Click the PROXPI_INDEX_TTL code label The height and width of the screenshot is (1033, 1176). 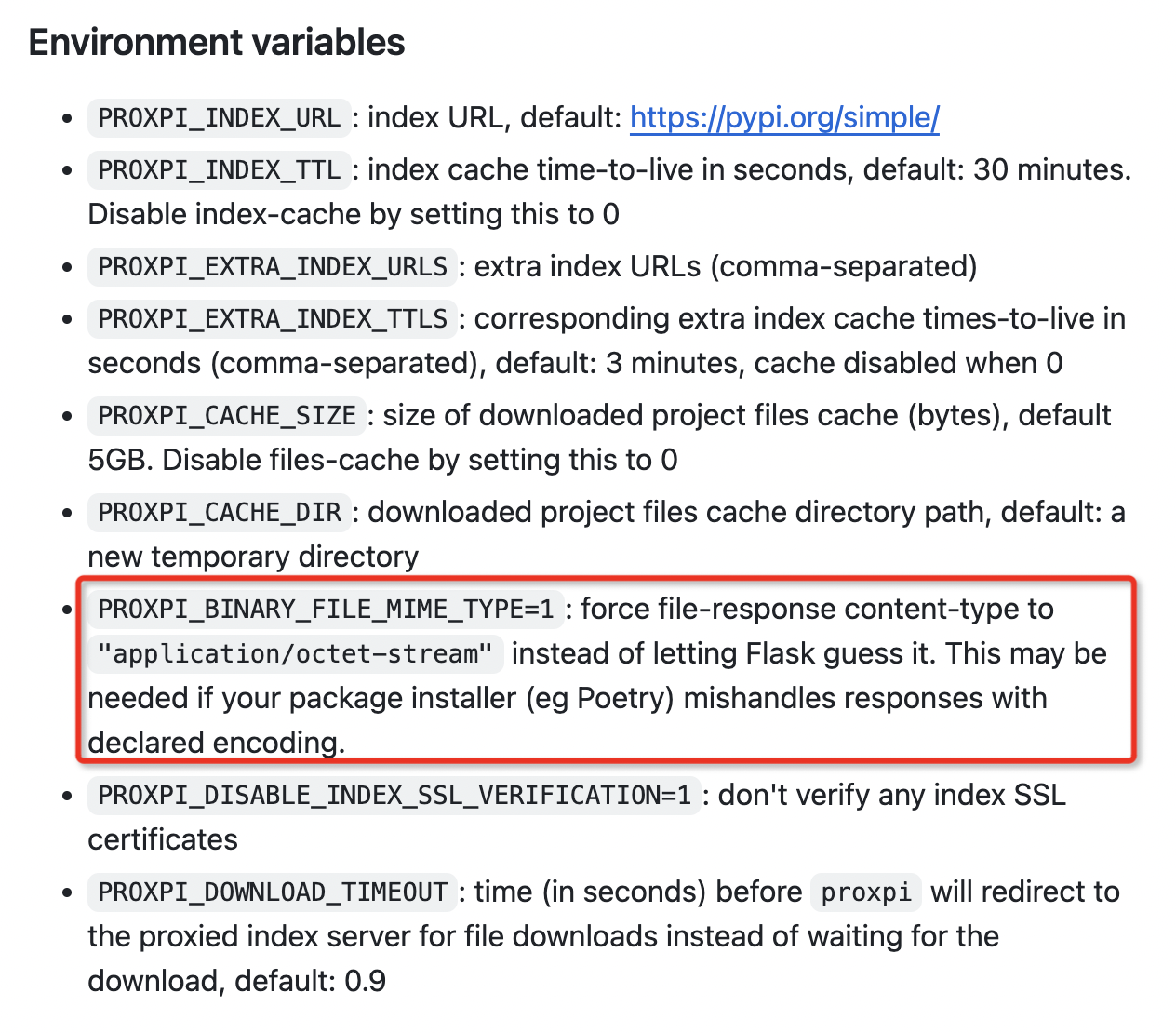point(220,170)
